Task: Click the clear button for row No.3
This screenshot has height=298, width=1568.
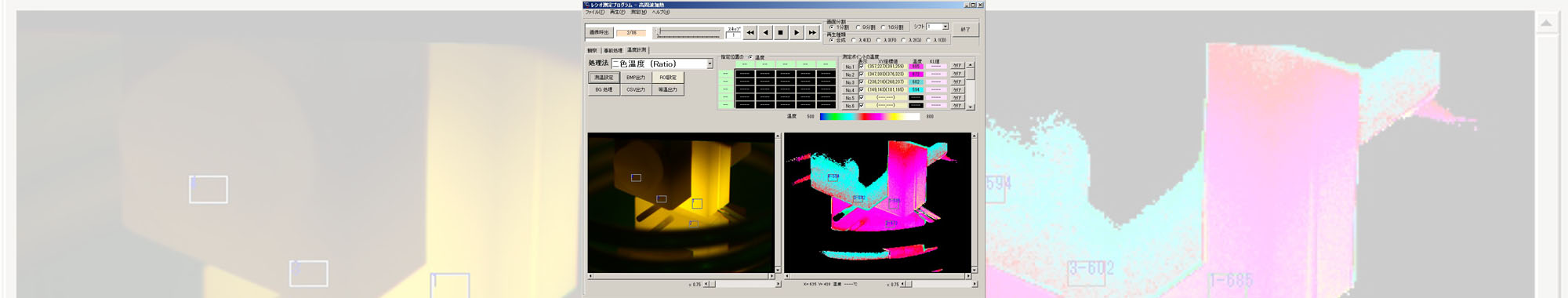Action: coord(957,82)
